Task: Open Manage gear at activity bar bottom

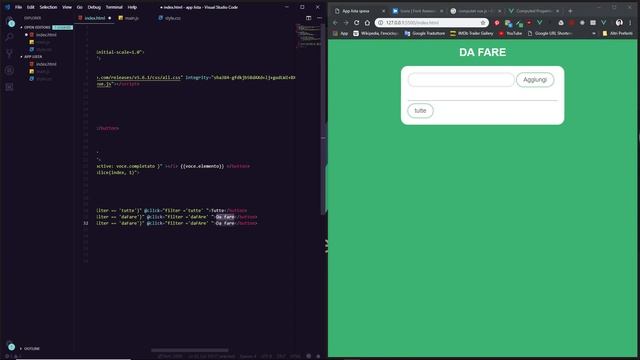Action: 11,346
